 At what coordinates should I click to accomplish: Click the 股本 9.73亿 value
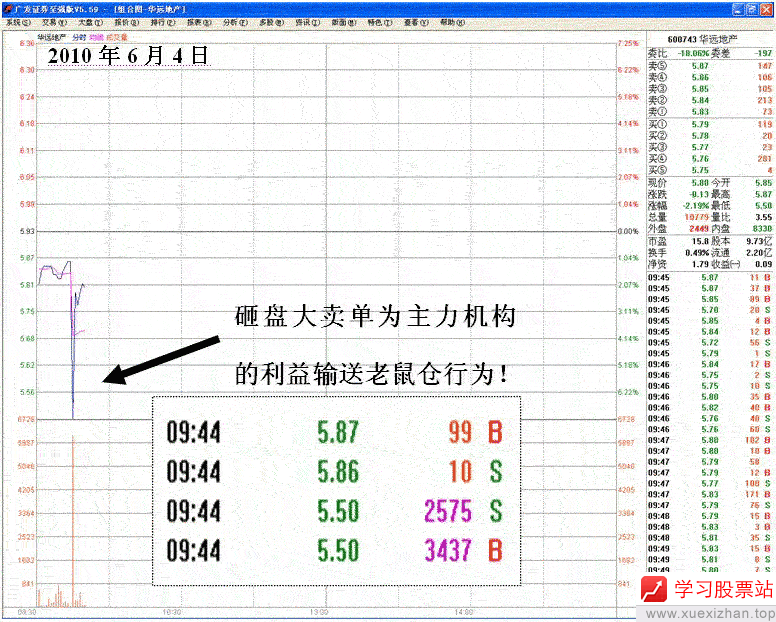[x=760, y=241]
